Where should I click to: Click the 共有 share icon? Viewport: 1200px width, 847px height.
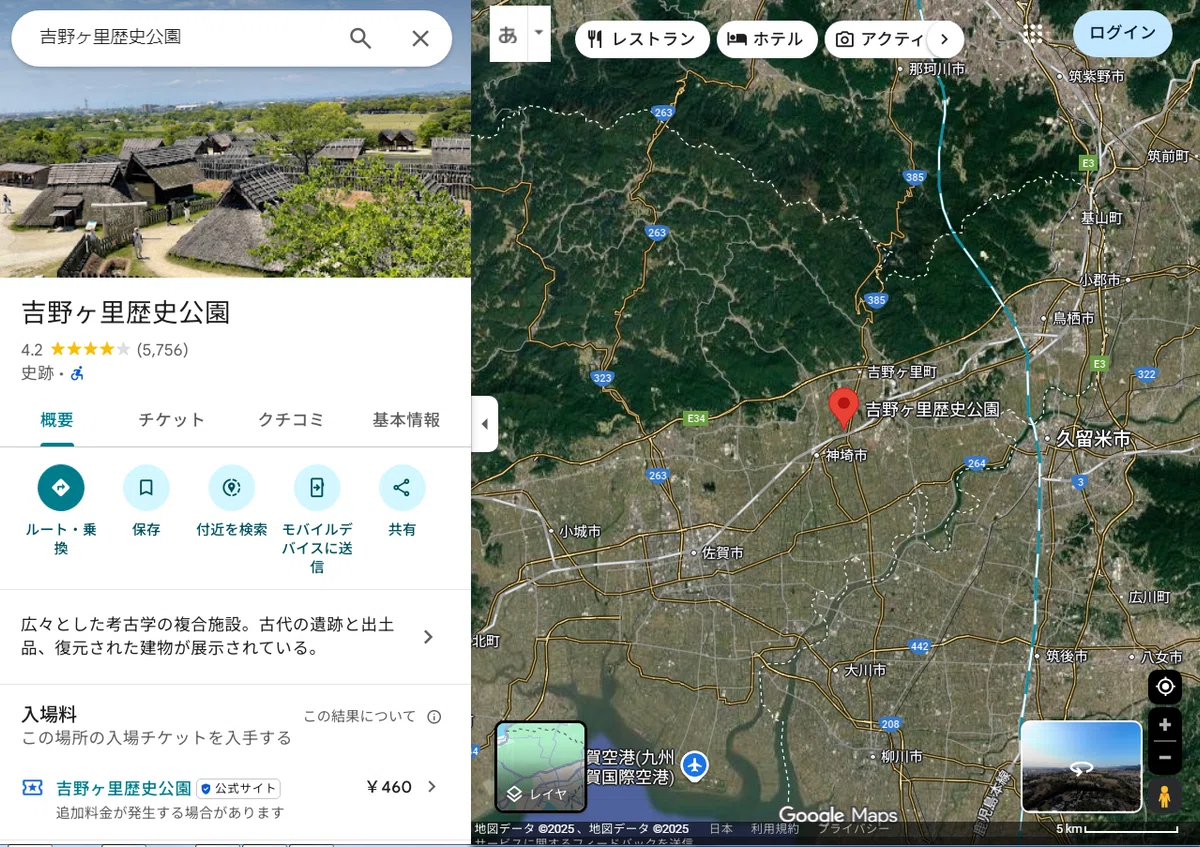click(402, 488)
